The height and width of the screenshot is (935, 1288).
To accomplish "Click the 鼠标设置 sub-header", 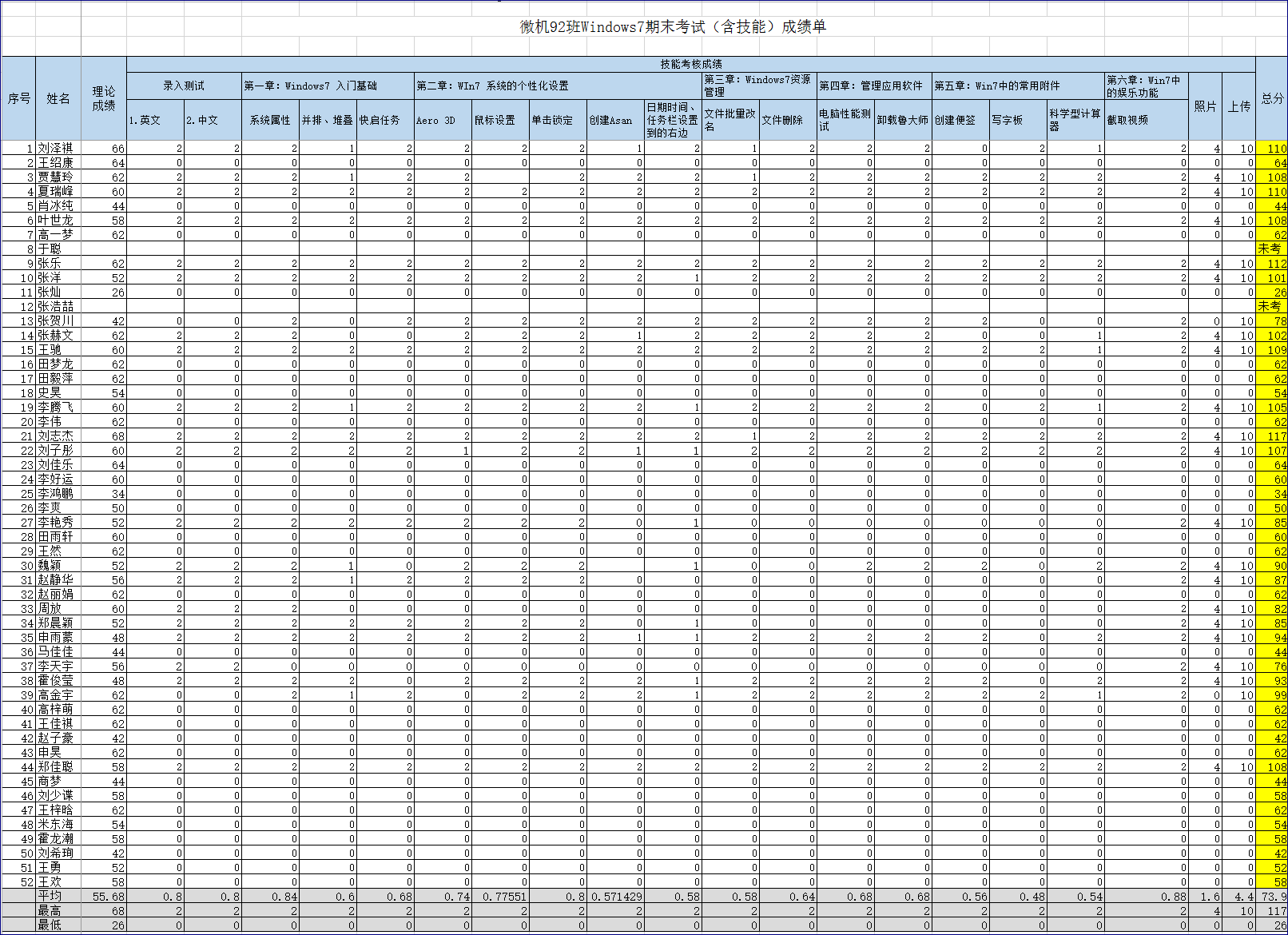I will (x=500, y=120).
